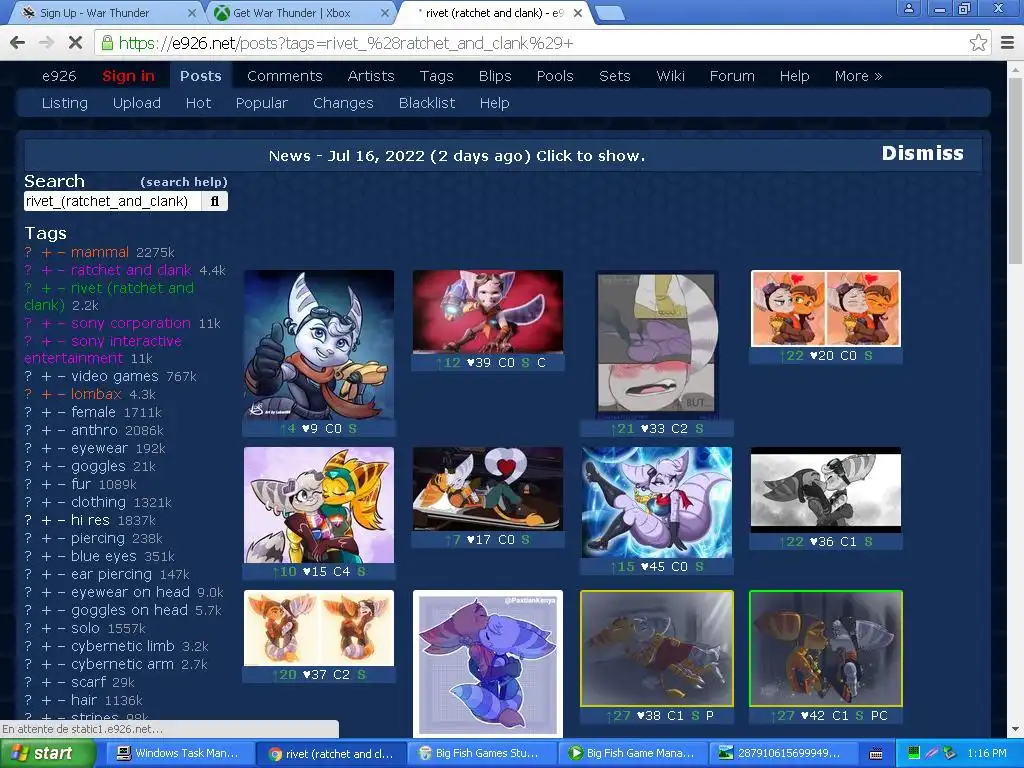Click the search tags input field

[x=112, y=201]
